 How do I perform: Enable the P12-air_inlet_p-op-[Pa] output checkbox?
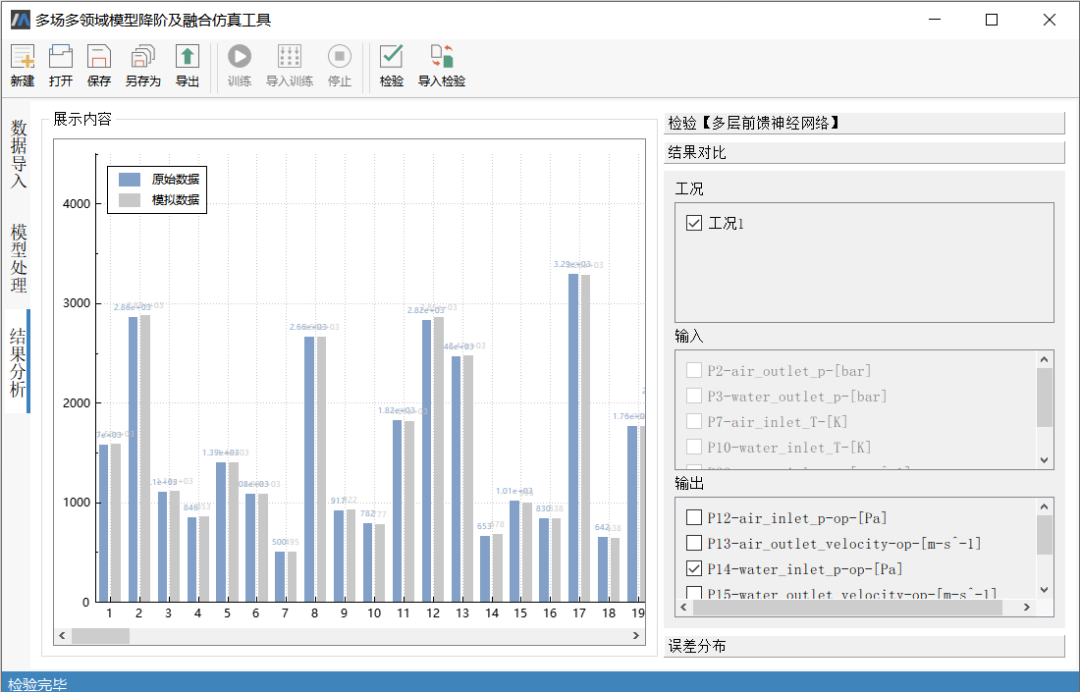(x=695, y=516)
